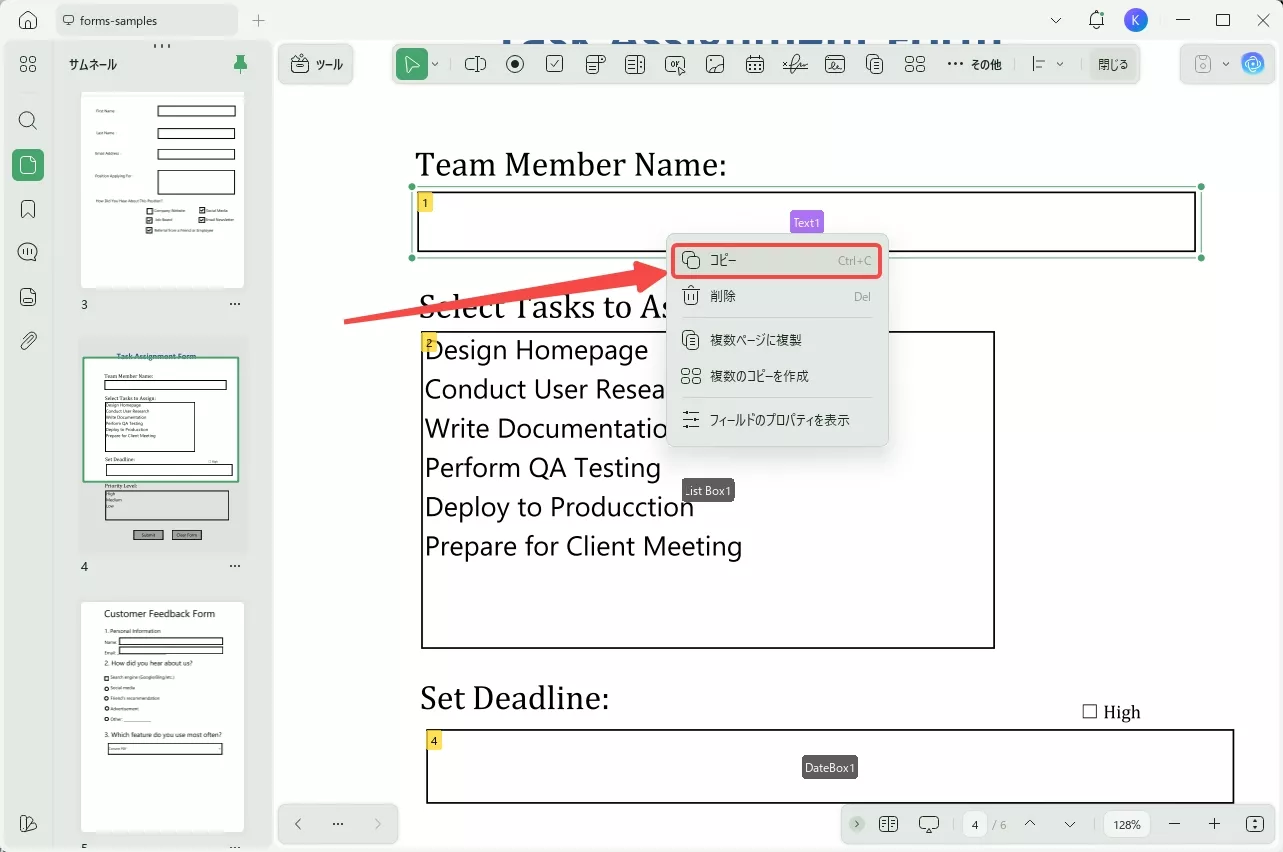1283x852 pixels.
Task: Open the form fields panel icon in sidebar
Action: 28,296
